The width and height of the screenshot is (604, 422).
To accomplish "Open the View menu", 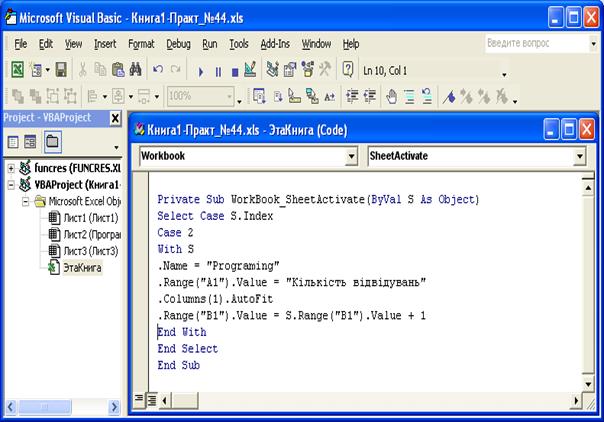I will (x=73, y=44).
